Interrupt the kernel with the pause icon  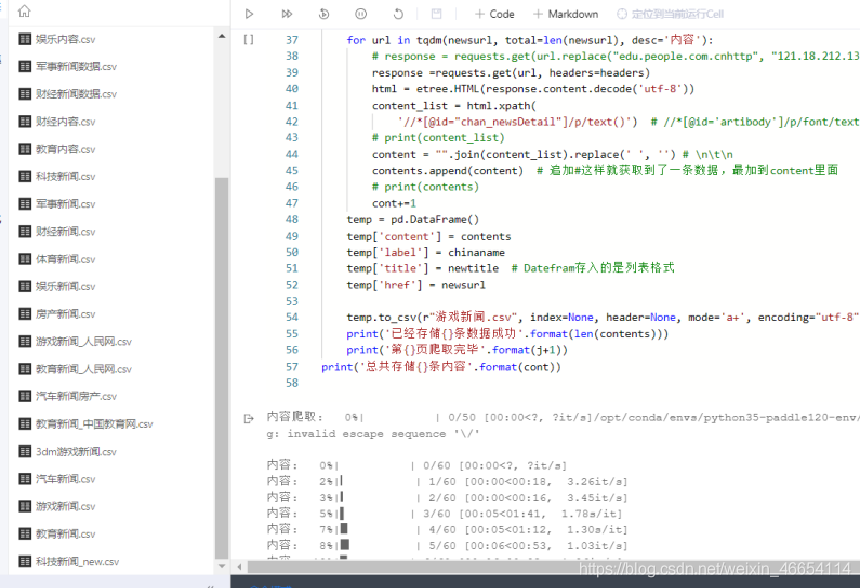tap(361, 14)
